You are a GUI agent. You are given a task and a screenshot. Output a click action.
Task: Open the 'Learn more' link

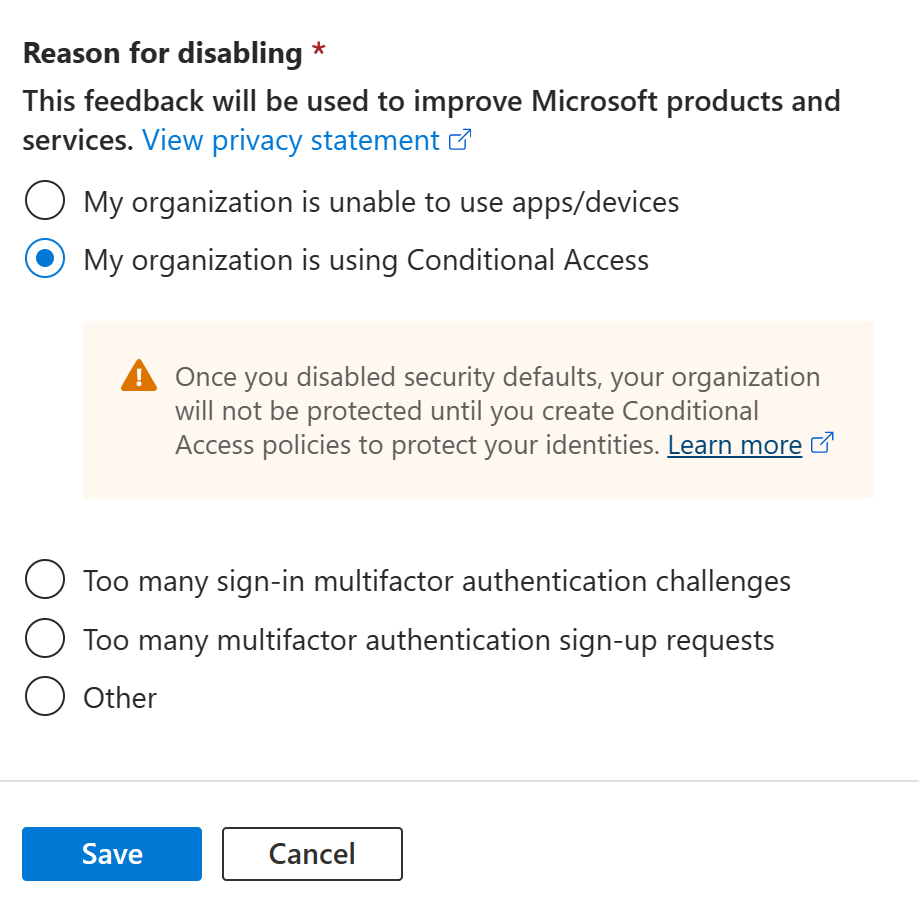click(735, 444)
